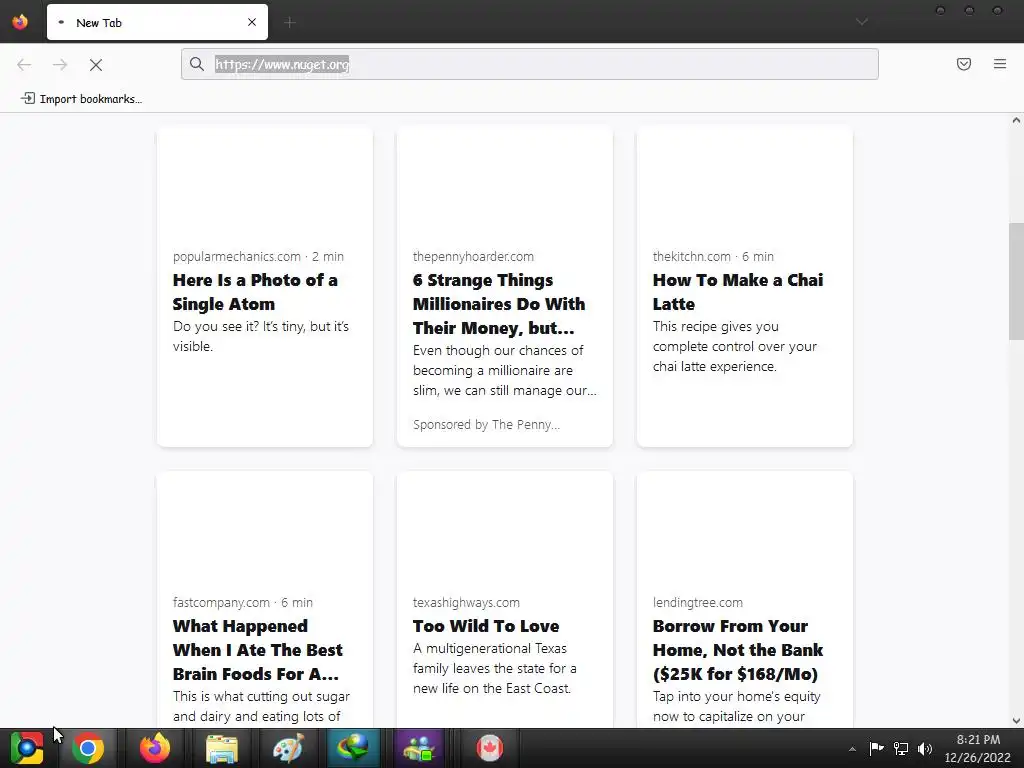Open the Canada flag taskbar app
The width and height of the screenshot is (1024, 768).
pyautogui.click(x=489, y=748)
